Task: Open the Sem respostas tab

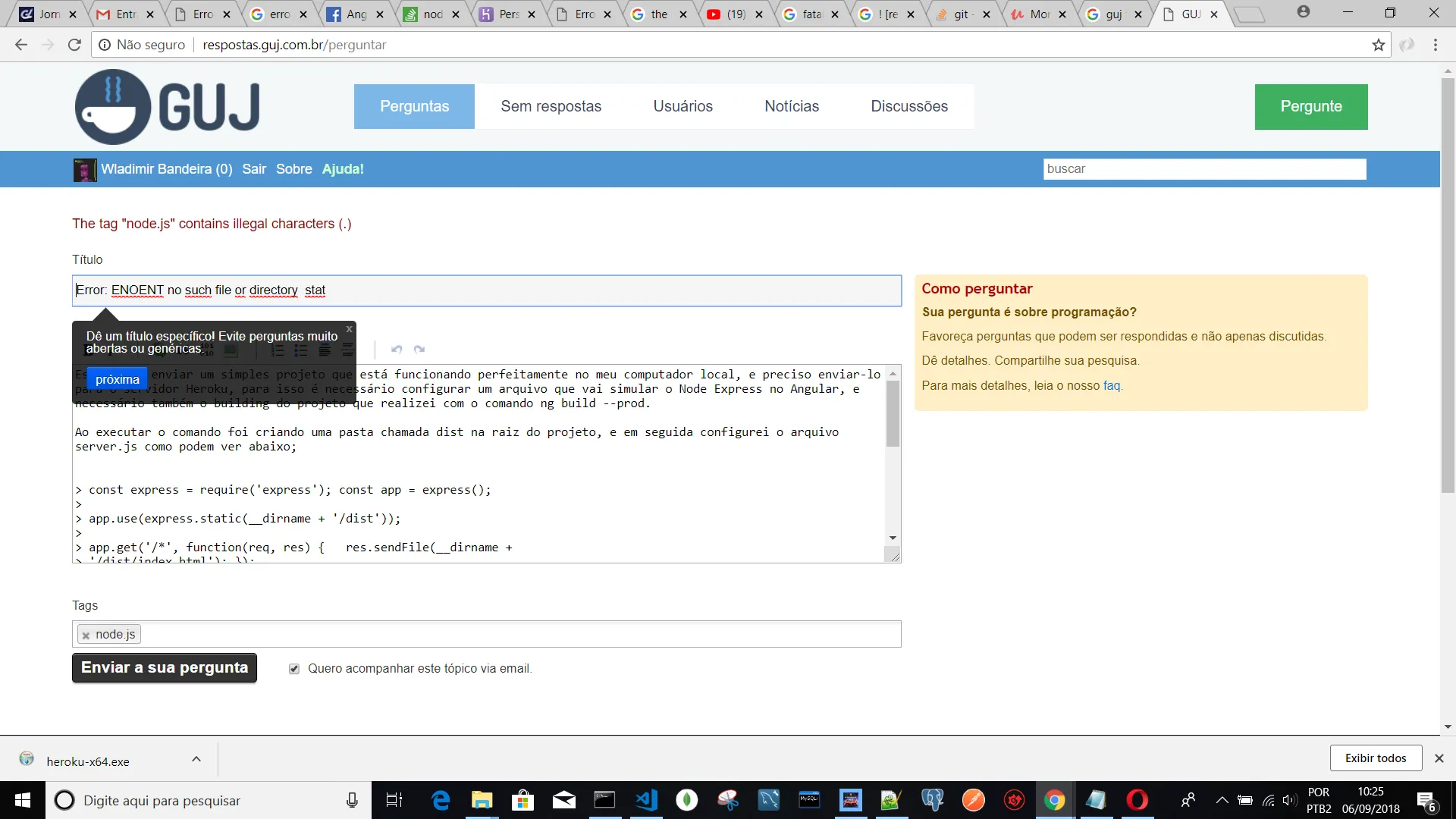Action: [x=551, y=107]
